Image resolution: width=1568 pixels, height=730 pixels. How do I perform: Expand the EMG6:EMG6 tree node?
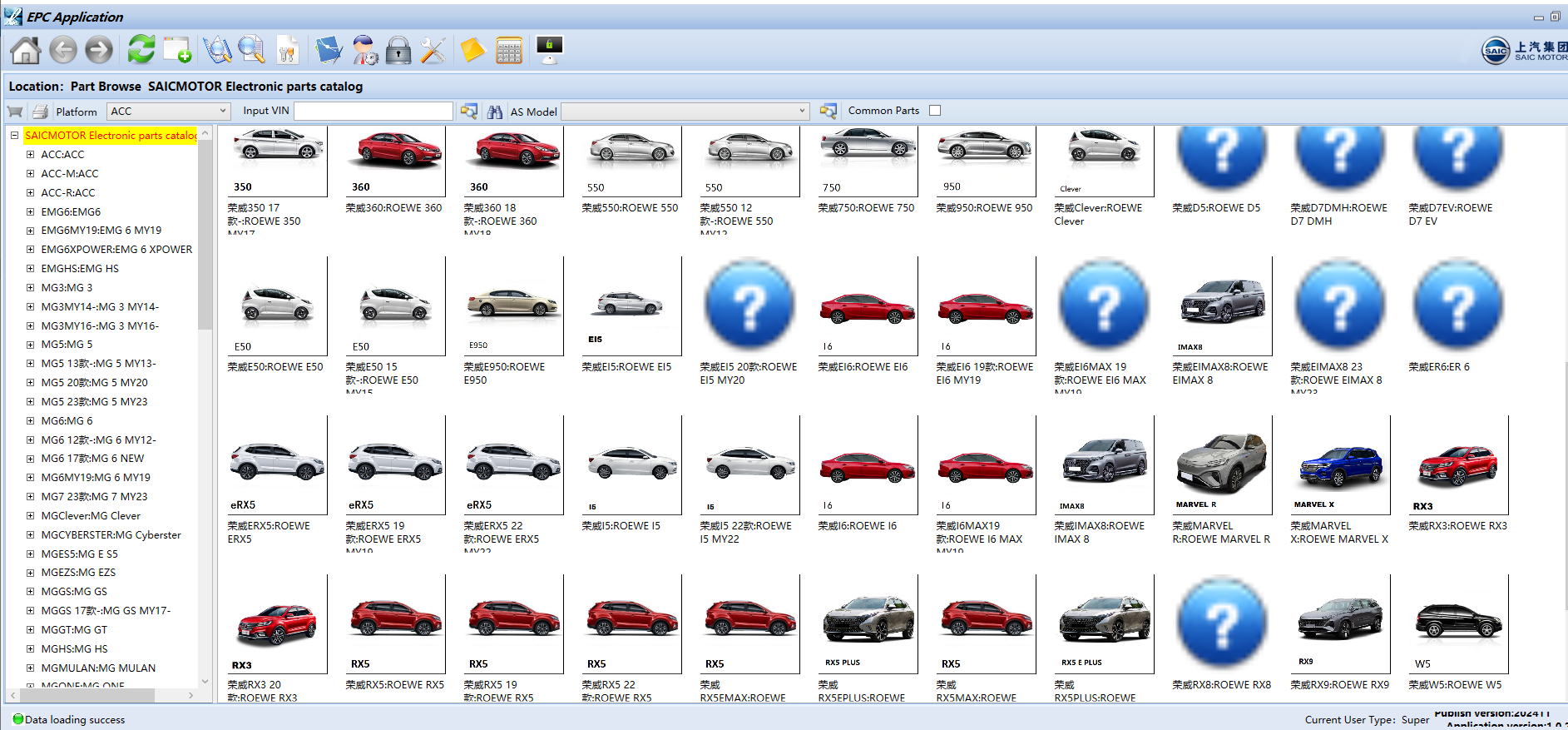coord(30,211)
